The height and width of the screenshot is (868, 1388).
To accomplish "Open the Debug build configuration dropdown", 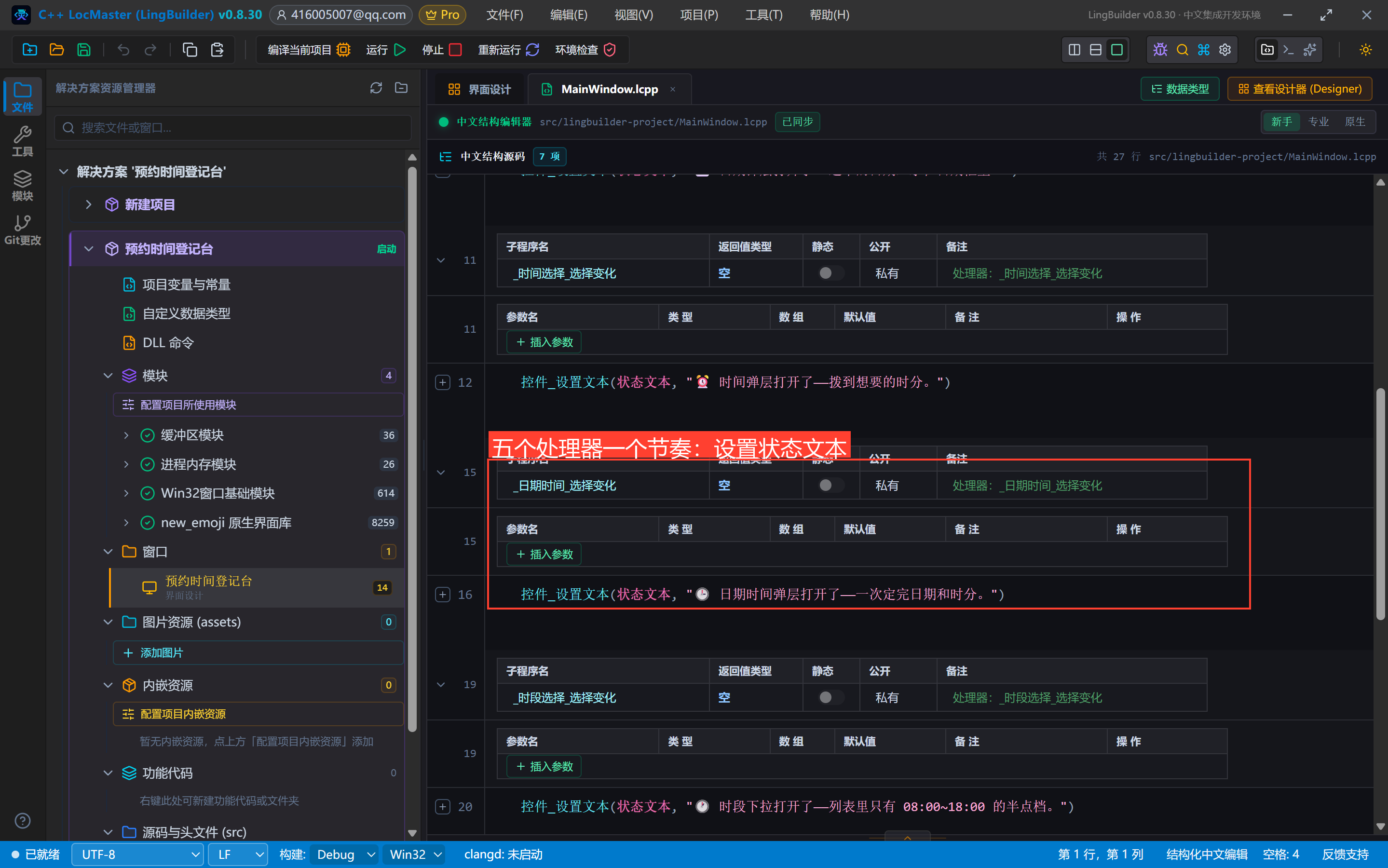I will point(344,854).
